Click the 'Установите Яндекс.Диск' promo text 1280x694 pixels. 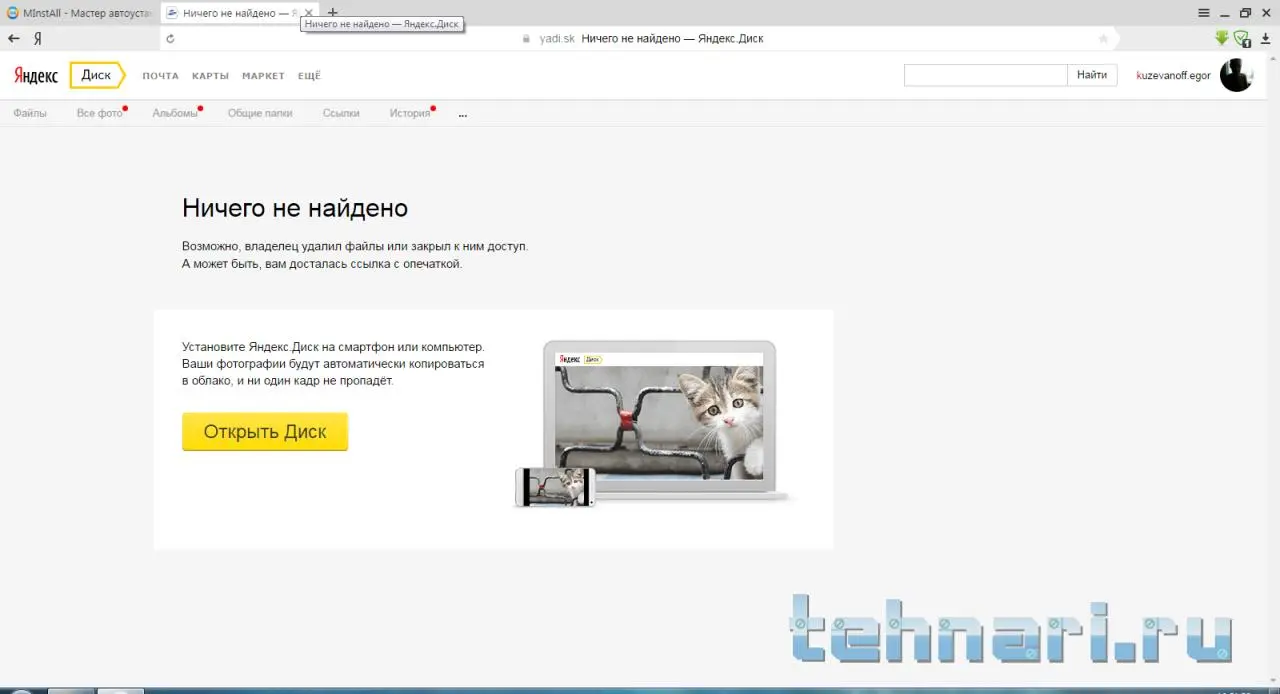(333, 364)
